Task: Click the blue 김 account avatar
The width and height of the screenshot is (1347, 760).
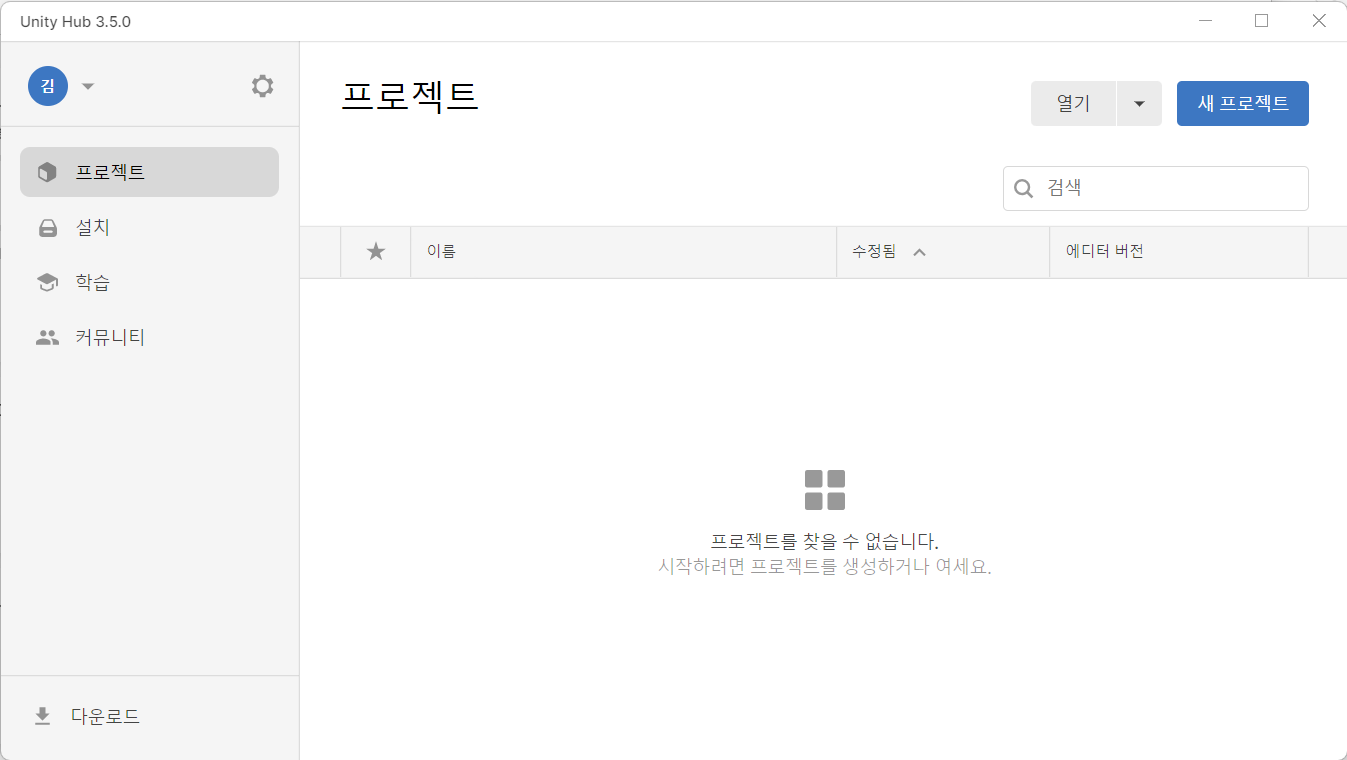Action: coord(48,86)
